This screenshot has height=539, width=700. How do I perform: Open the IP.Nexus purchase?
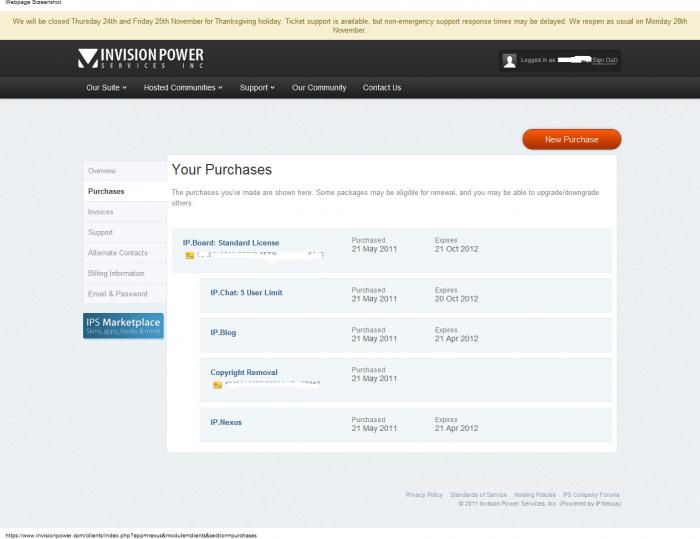[226, 422]
